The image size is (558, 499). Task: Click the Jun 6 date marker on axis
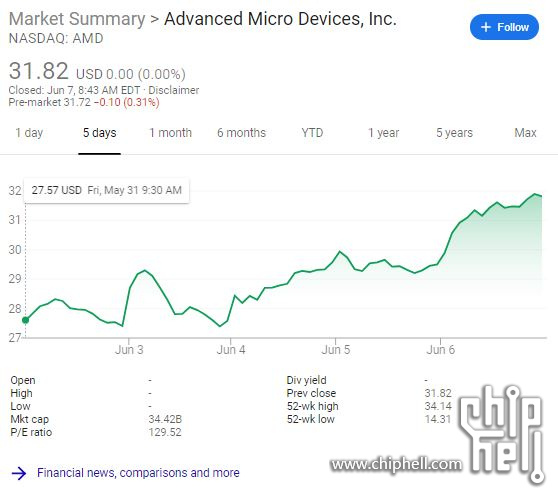pyautogui.click(x=441, y=350)
